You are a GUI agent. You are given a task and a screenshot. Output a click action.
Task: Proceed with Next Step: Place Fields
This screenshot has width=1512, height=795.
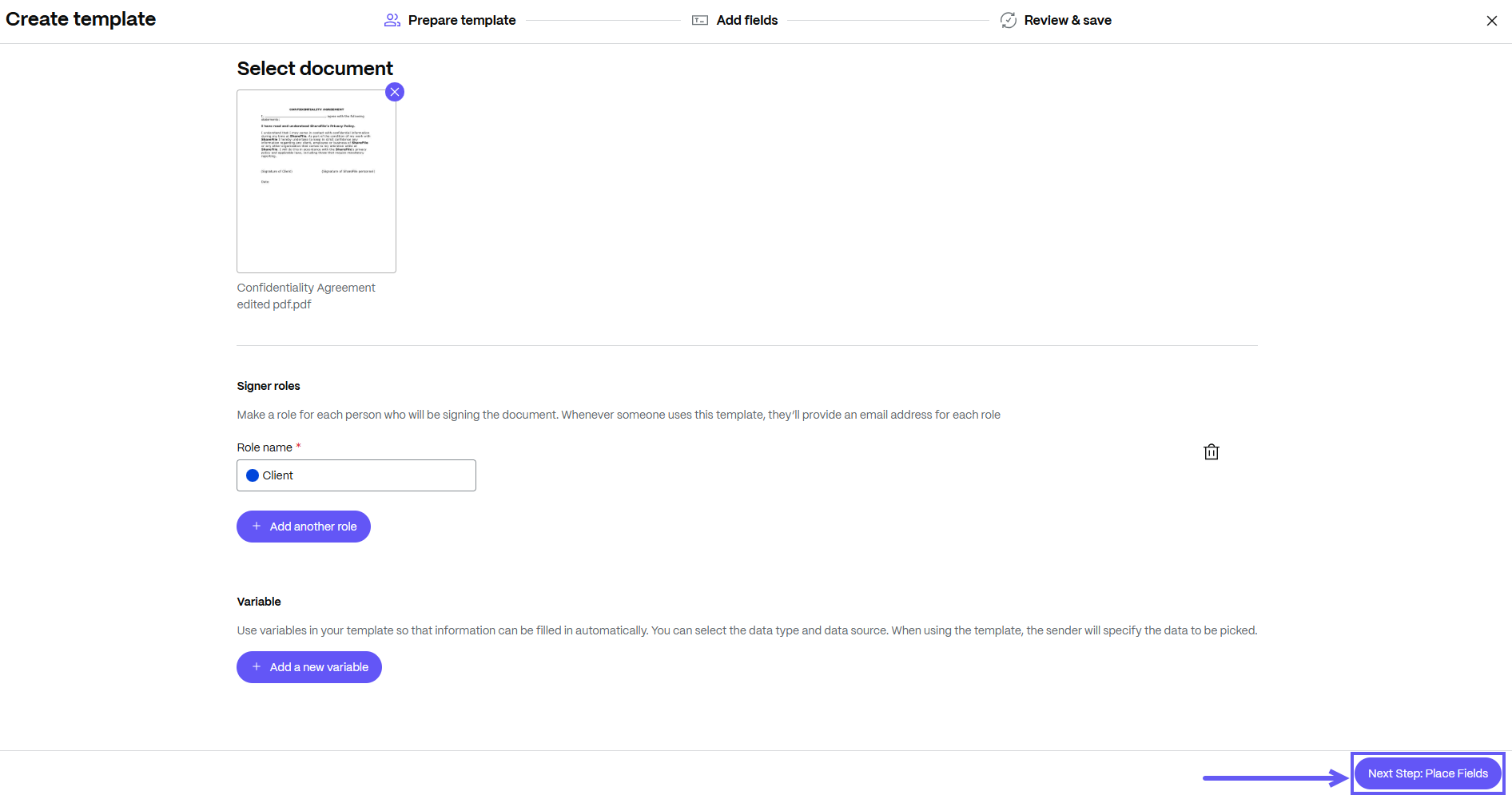pos(1427,773)
